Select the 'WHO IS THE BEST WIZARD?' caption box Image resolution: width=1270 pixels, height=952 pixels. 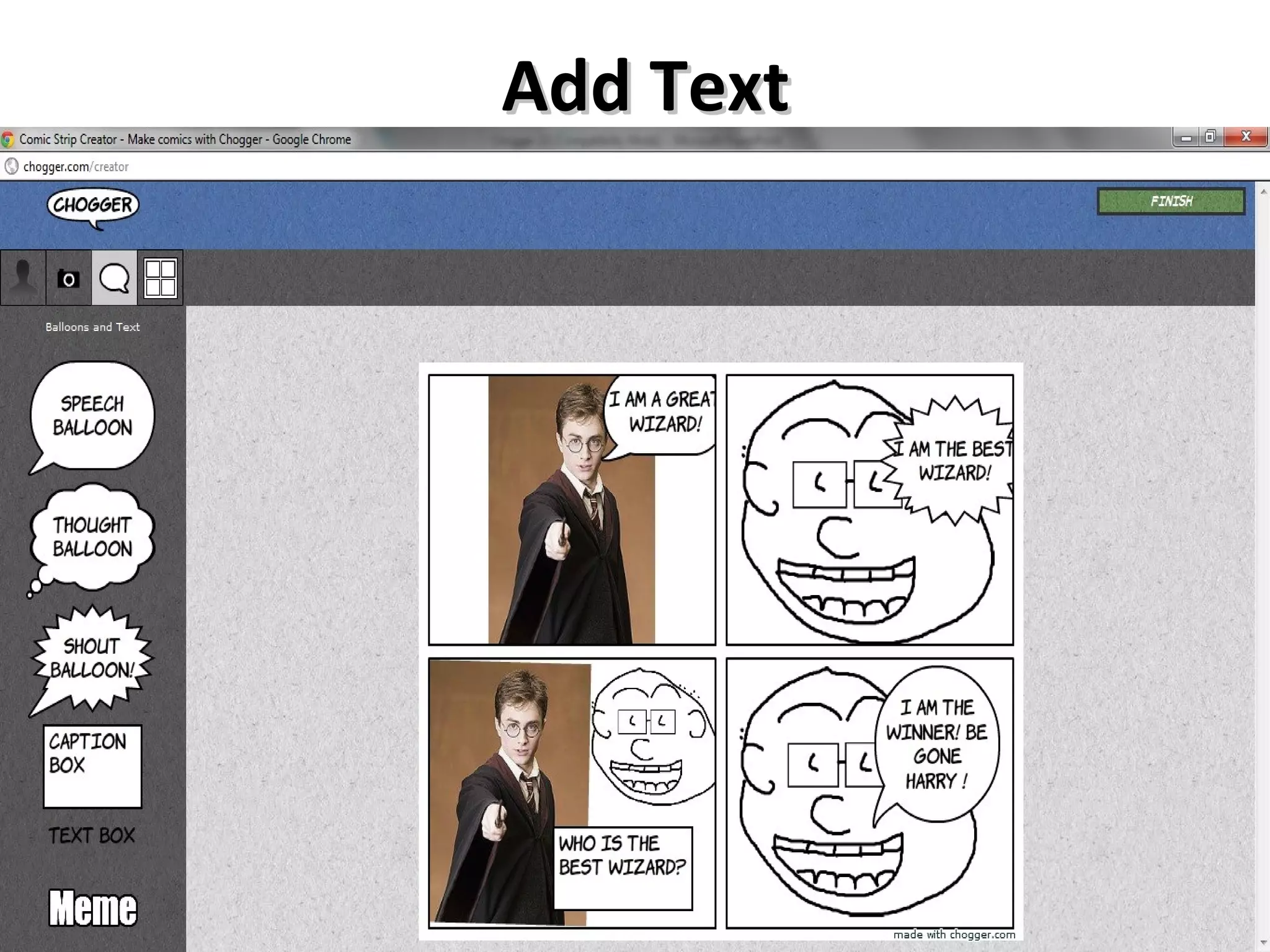tap(623, 868)
